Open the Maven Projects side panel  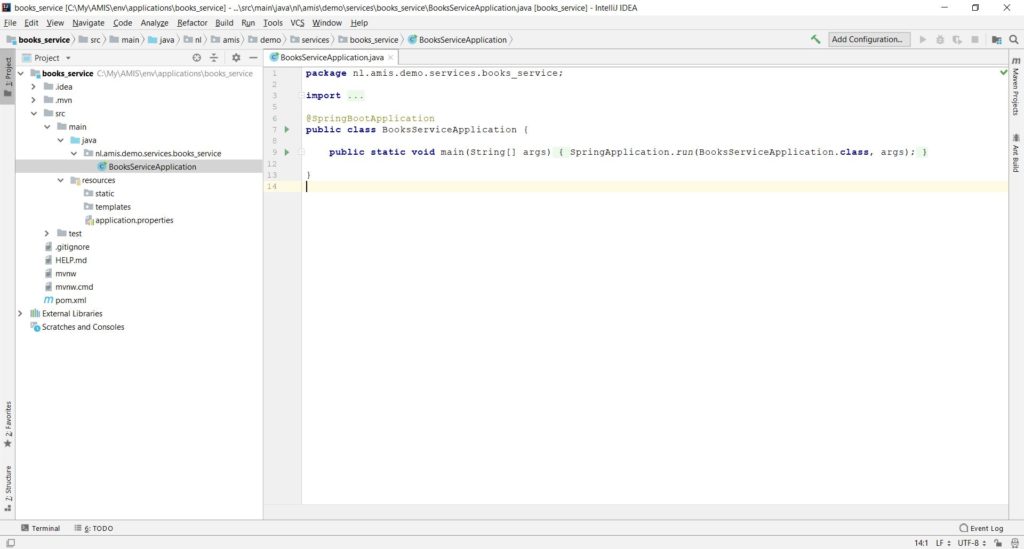(x=1015, y=85)
